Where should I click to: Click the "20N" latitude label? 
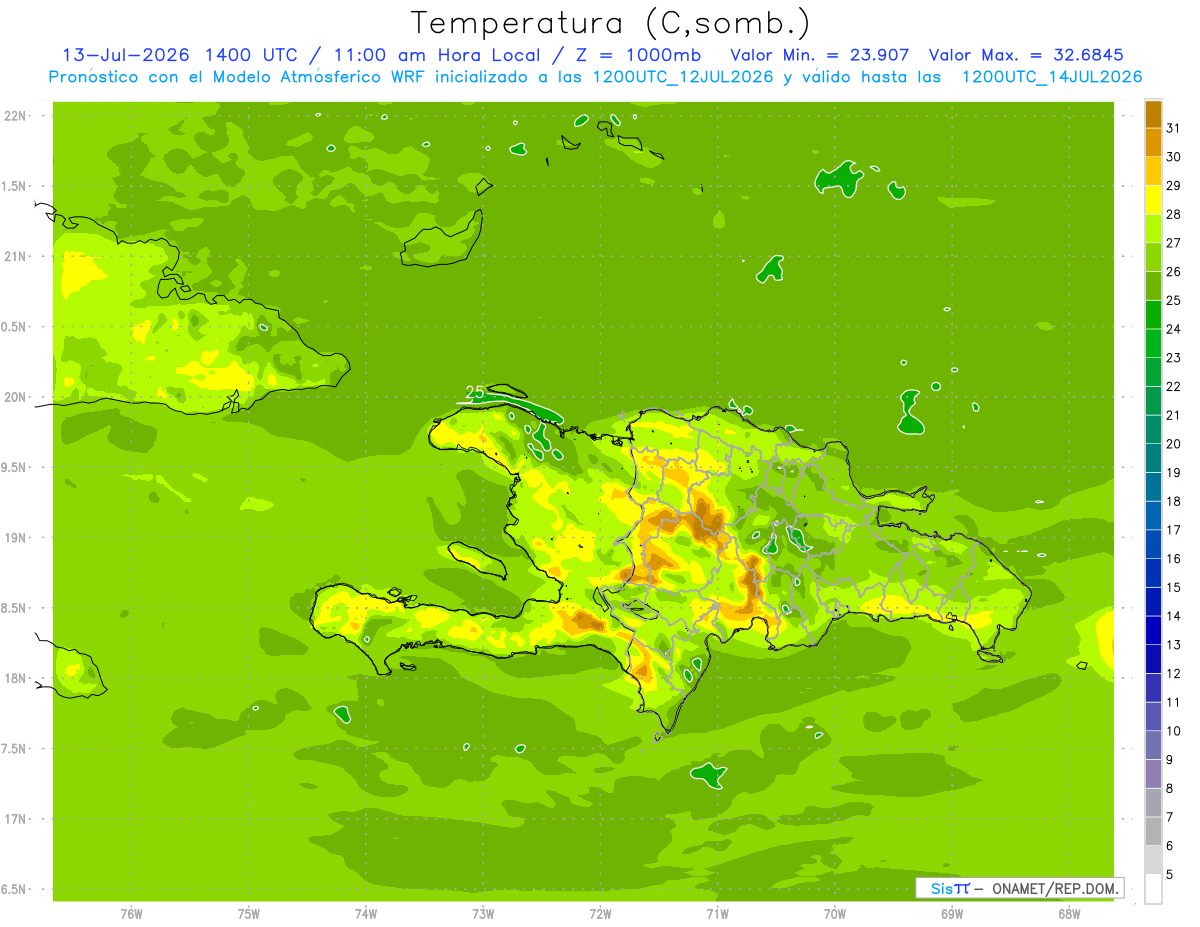[x=15, y=397]
